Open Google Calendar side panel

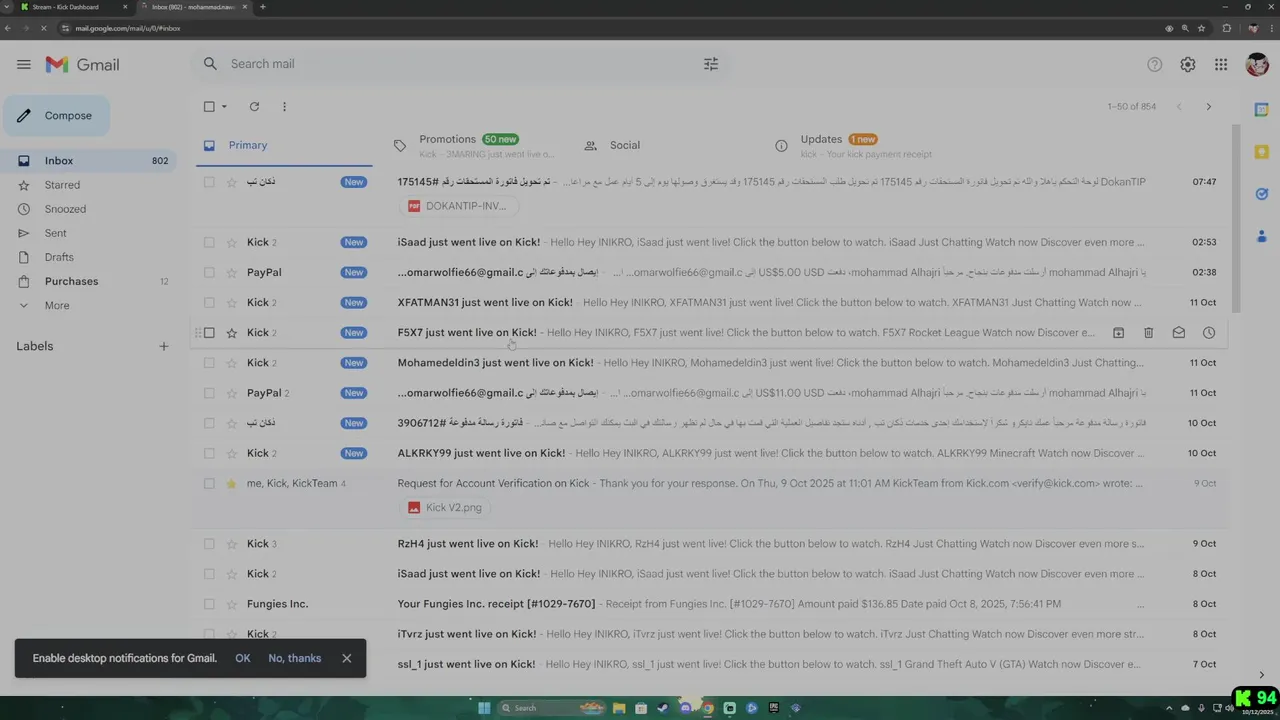1261,110
